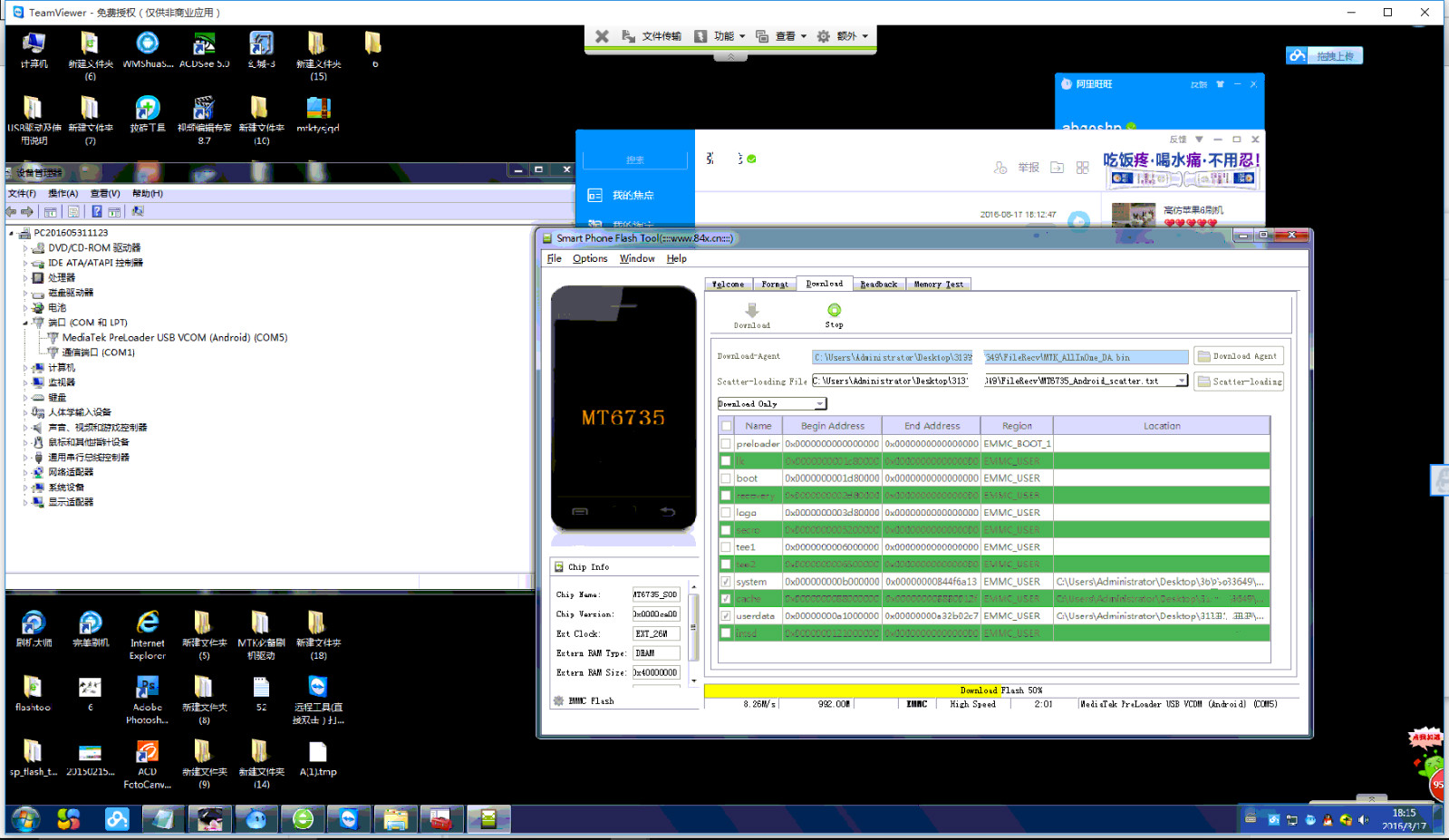Image resolution: width=1449 pixels, height=840 pixels.
Task: Expand the IDE ATA/ATAPI controllers node
Action: (x=25, y=263)
